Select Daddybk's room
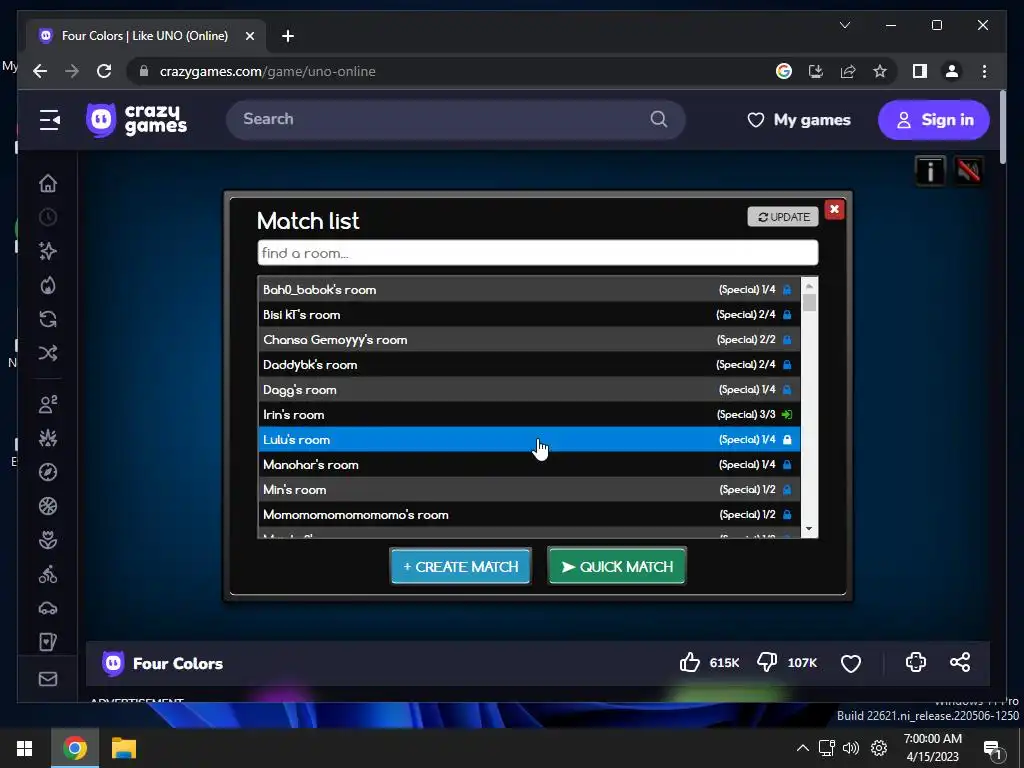 tap(529, 364)
